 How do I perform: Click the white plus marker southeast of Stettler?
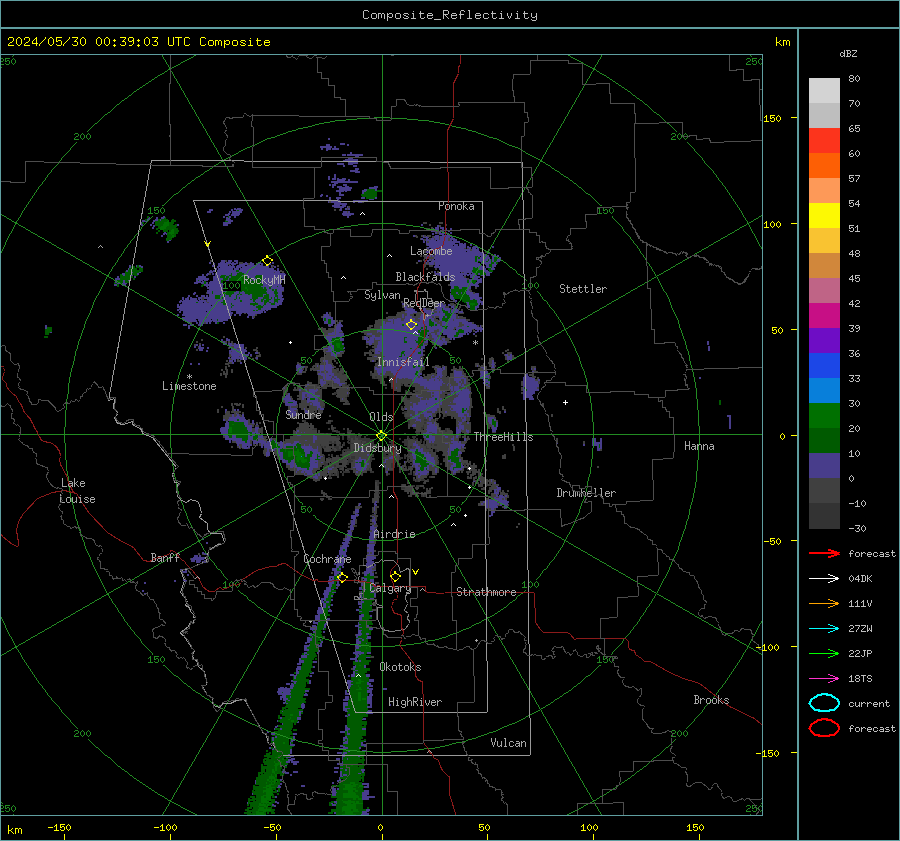[x=565, y=402]
